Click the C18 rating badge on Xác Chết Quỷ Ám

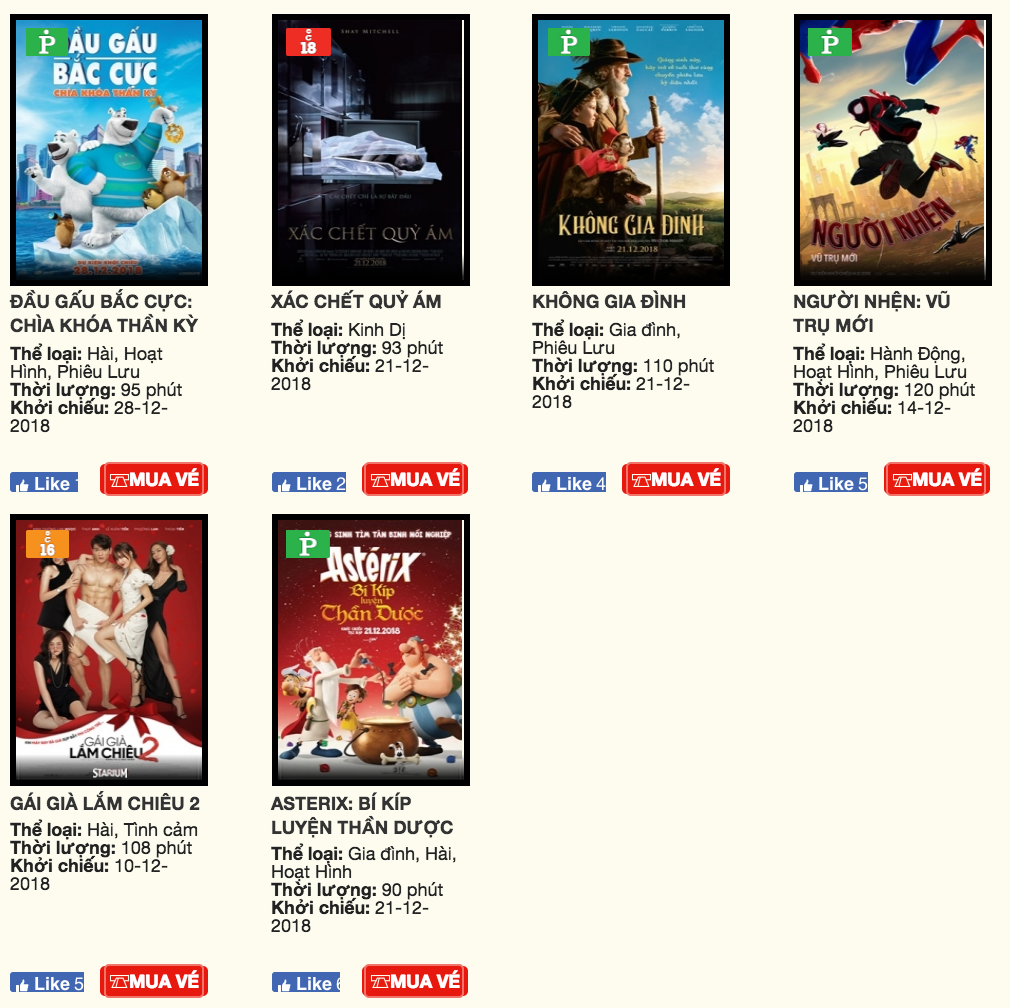pyautogui.click(x=309, y=43)
